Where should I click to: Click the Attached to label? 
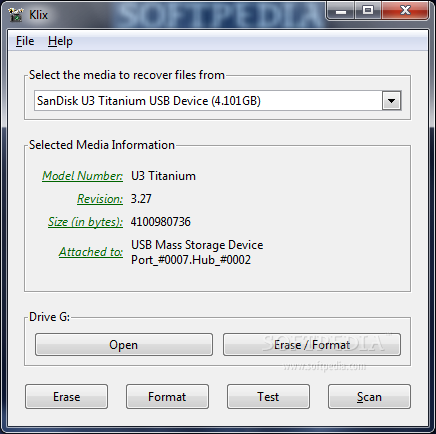click(91, 252)
